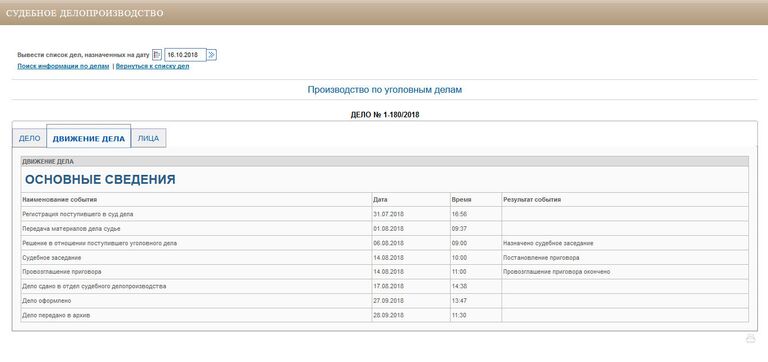Click the 'ДВИЖЕНИЕ ДЕЛА' gray section bar
The width and height of the screenshot is (768, 362).
pos(384,162)
